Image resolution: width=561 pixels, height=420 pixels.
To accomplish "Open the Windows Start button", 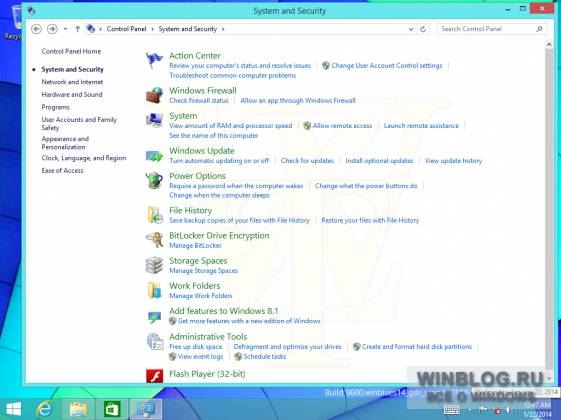I will (14, 409).
